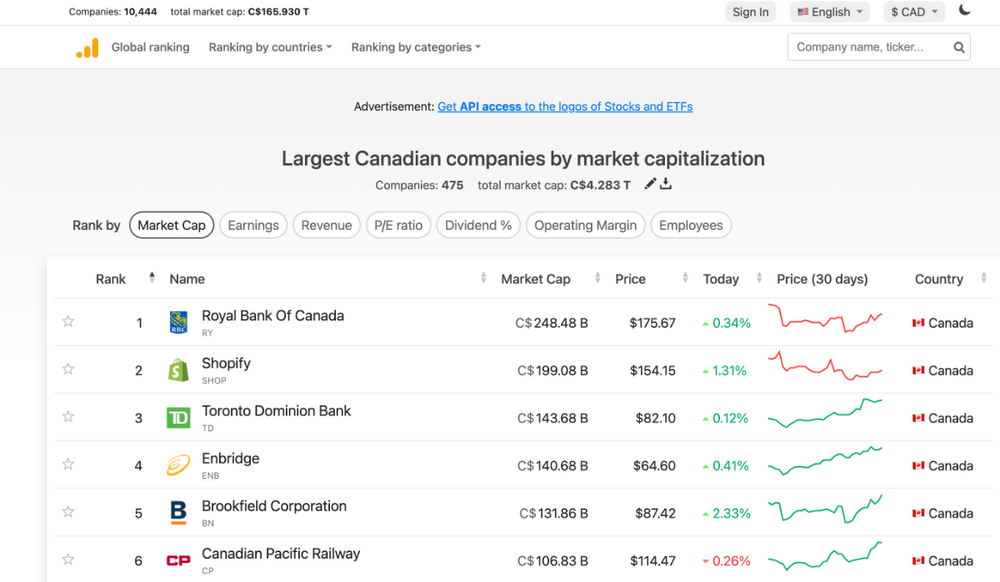Favorite Shopify with its star

[68, 369]
